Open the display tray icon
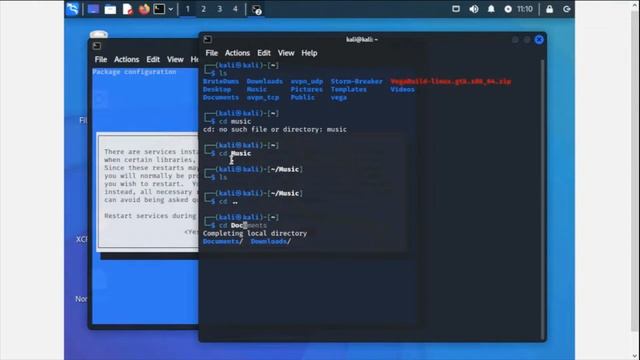 tap(456, 9)
